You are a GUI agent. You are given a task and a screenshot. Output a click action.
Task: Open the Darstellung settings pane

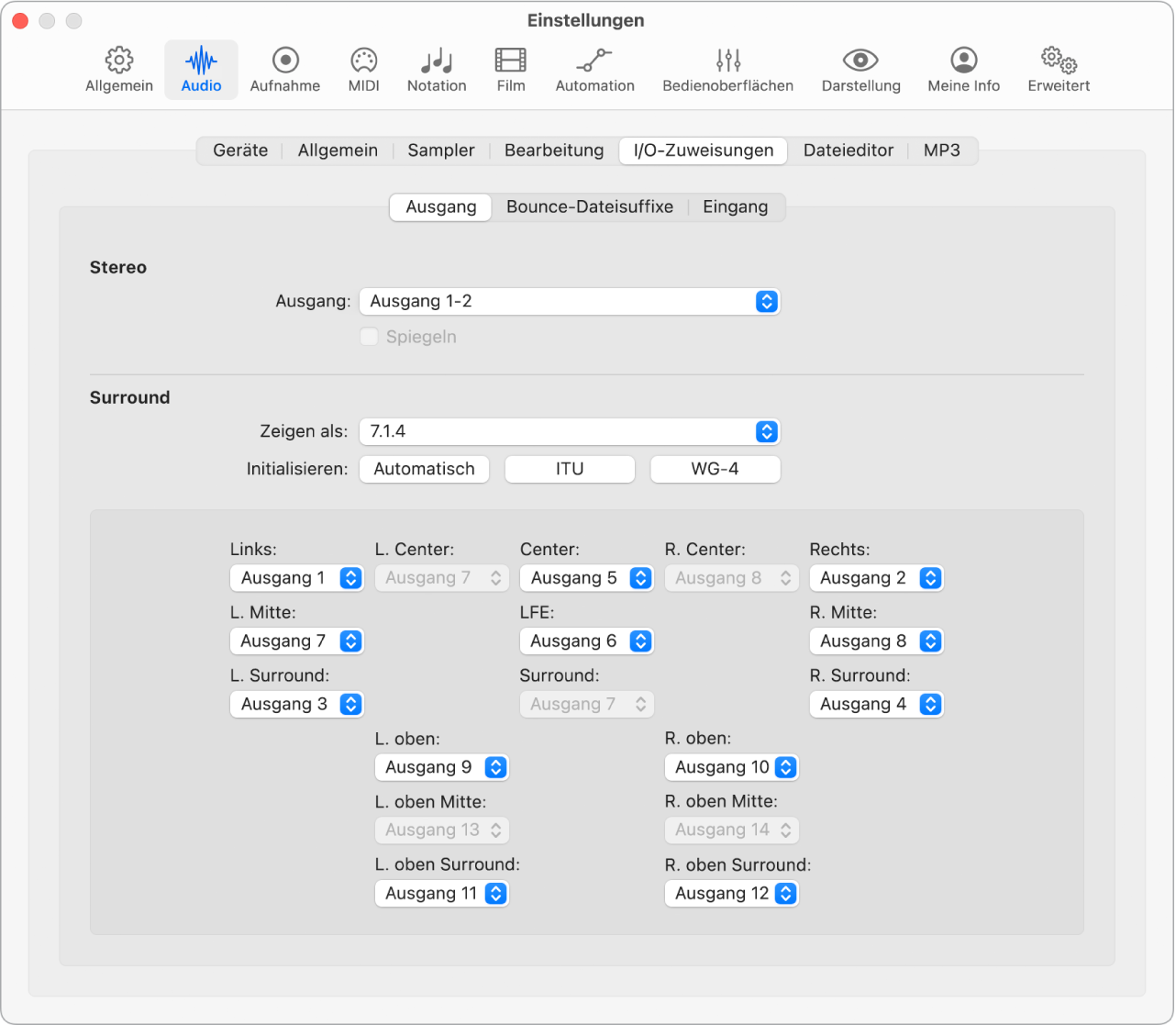click(860, 70)
